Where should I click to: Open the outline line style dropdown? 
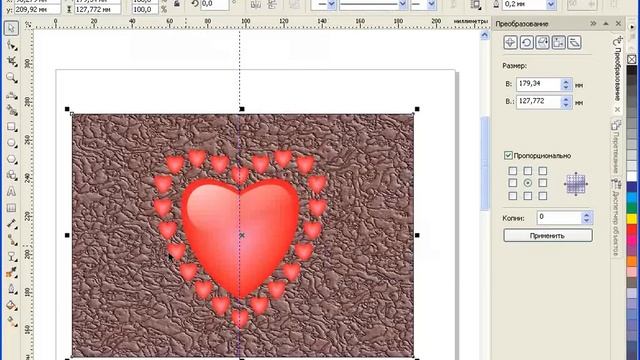click(x=402, y=4)
